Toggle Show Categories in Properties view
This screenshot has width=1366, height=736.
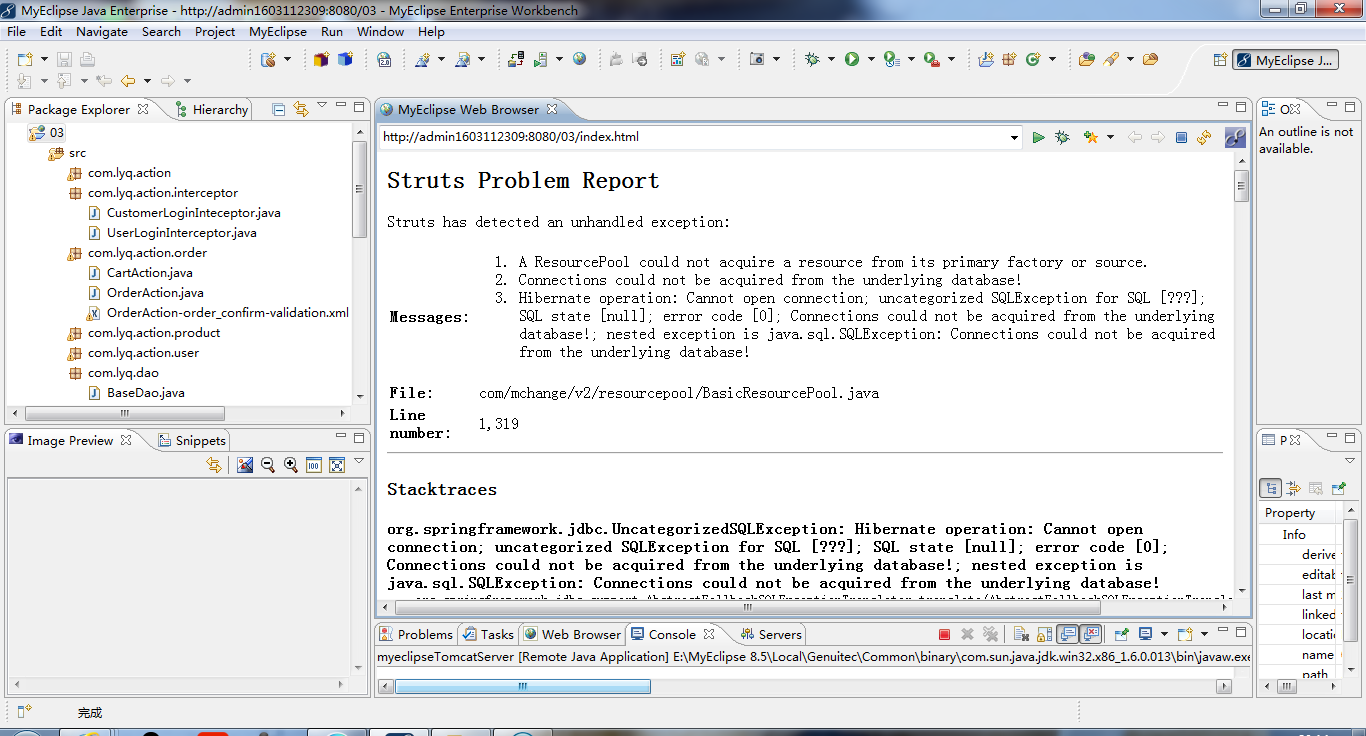pyautogui.click(x=1270, y=488)
